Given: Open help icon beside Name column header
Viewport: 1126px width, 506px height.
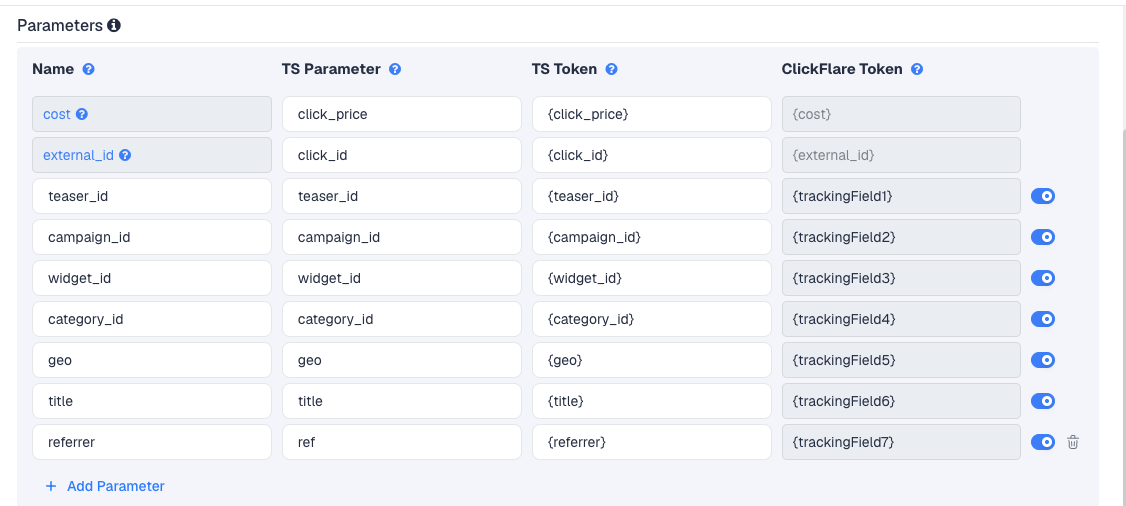Looking at the screenshot, I should click(x=88, y=70).
